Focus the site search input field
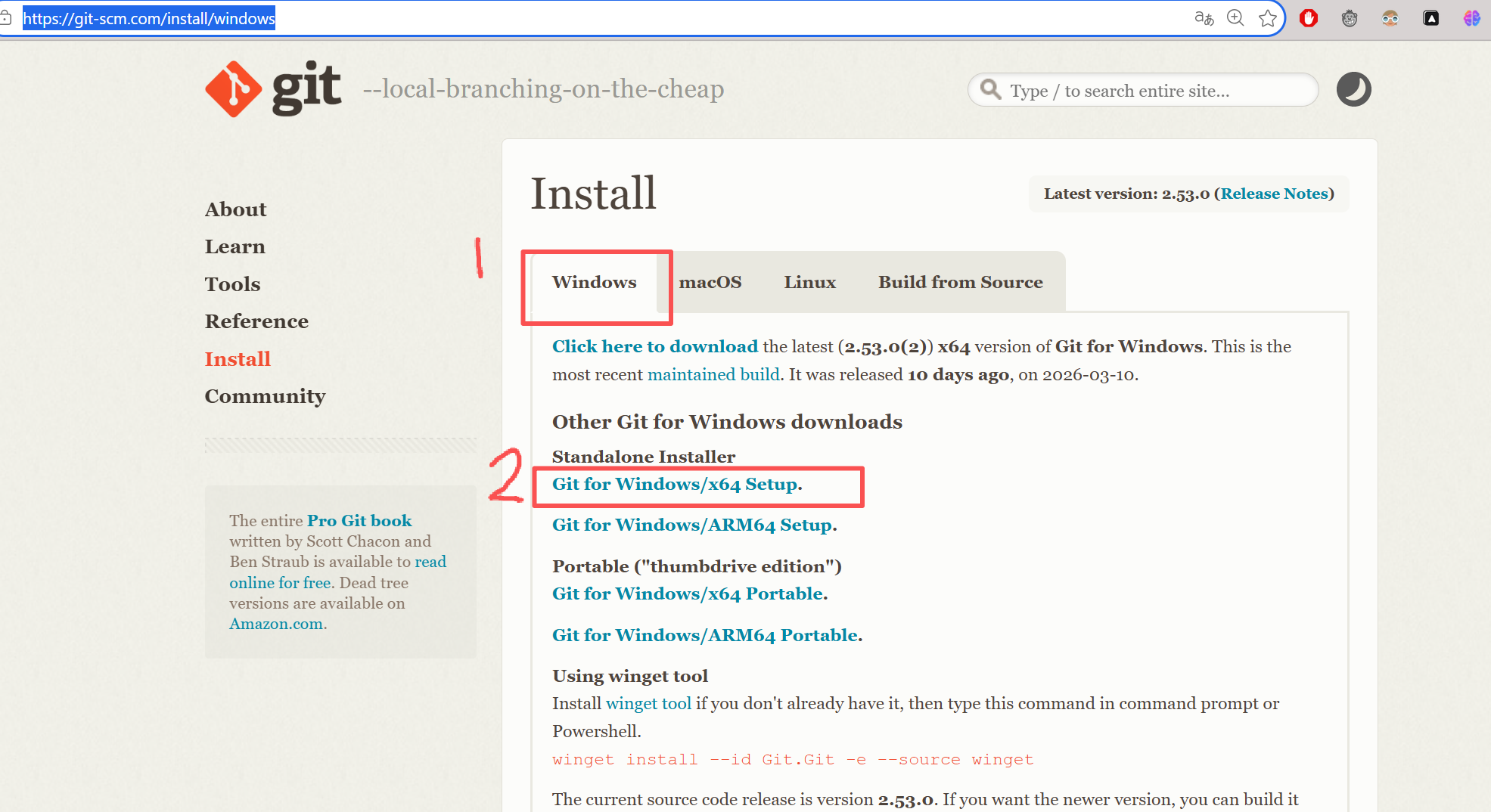 pyautogui.click(x=1143, y=90)
